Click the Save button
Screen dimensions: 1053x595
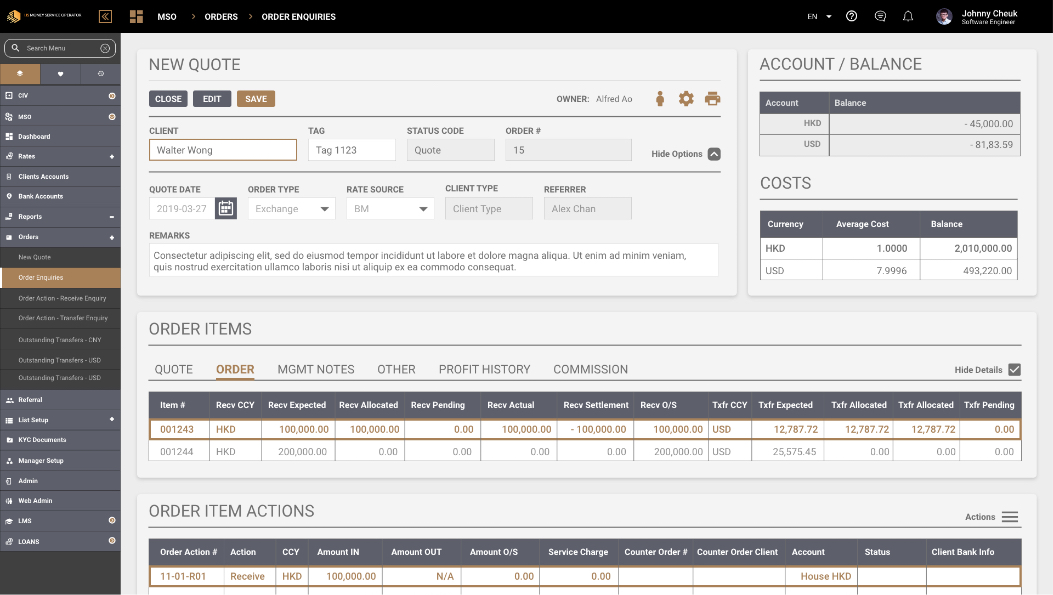(256, 99)
